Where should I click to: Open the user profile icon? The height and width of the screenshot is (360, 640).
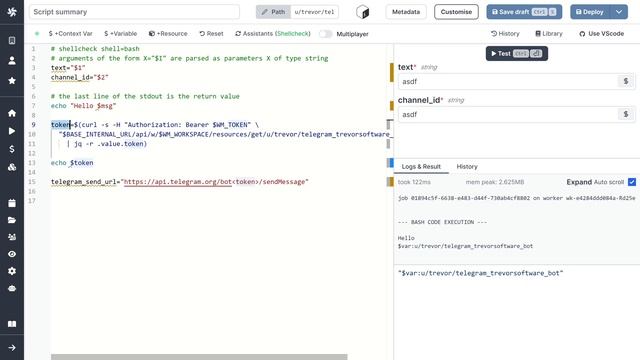click(x=12, y=61)
